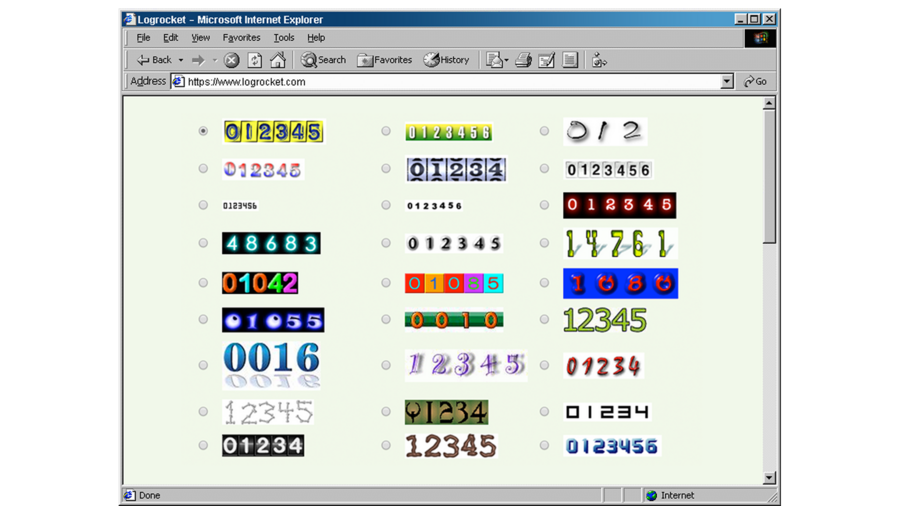The height and width of the screenshot is (506, 900).
Task: Click the Mail icon in the toolbar
Action: click(494, 60)
